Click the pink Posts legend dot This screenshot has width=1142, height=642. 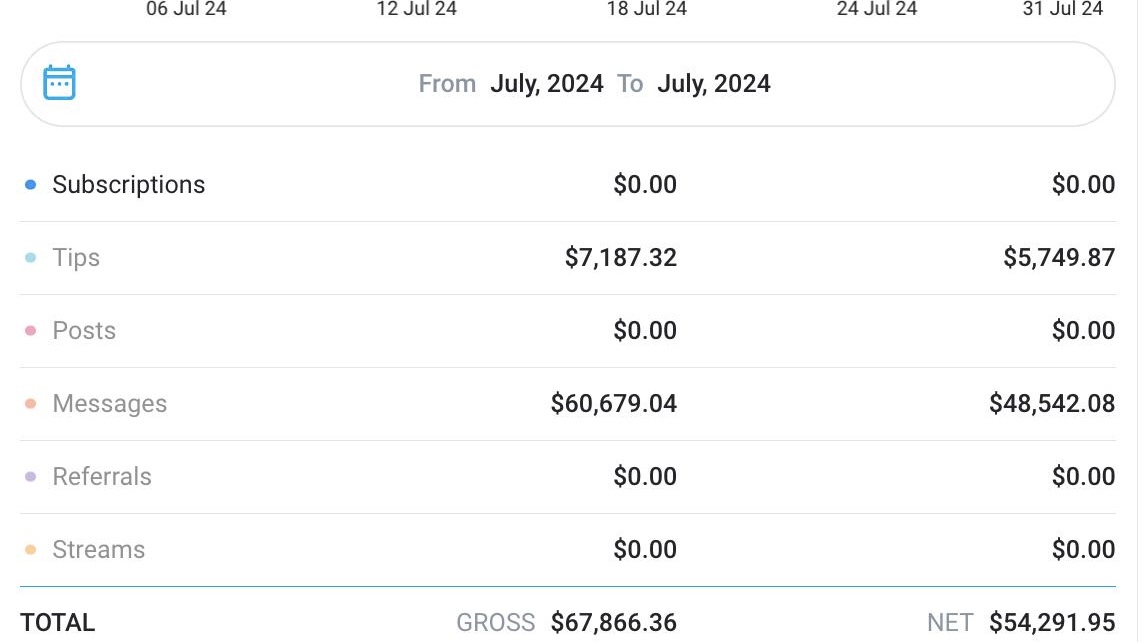(x=31, y=331)
